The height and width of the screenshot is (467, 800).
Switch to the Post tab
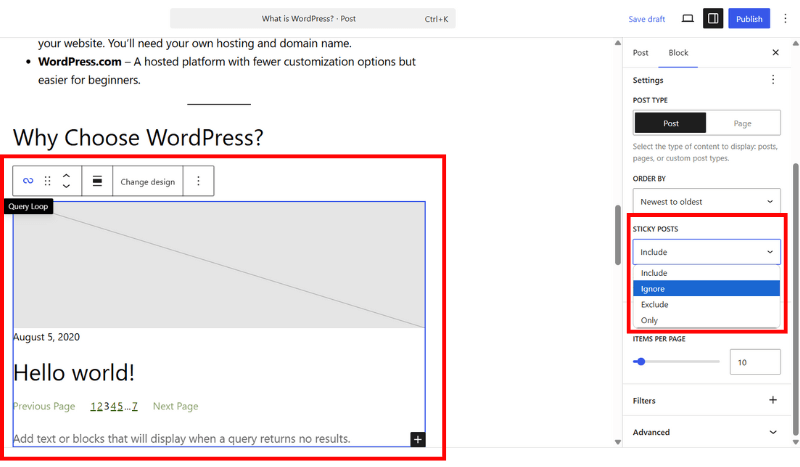(x=640, y=53)
